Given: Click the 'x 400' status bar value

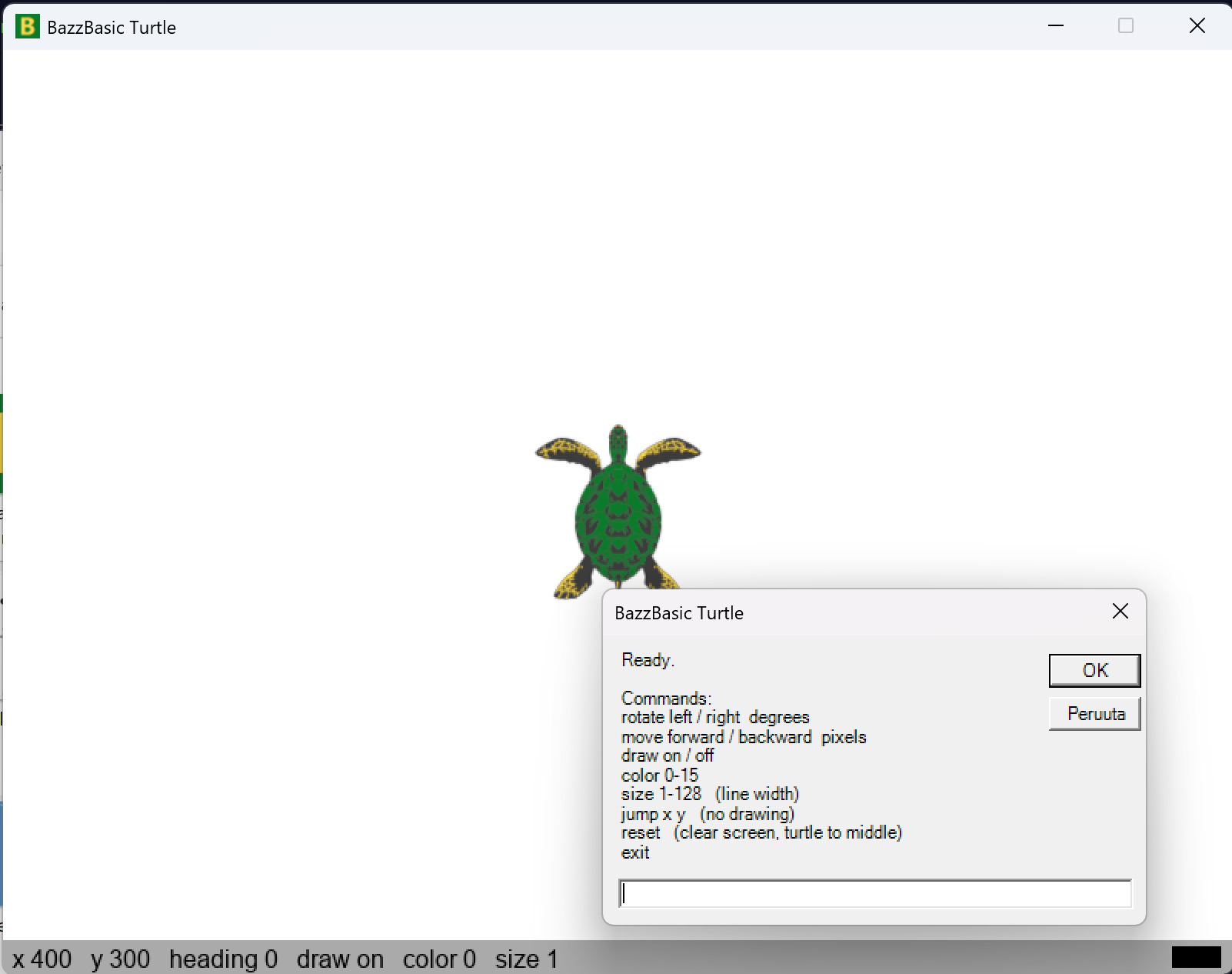Looking at the screenshot, I should coord(42,959).
